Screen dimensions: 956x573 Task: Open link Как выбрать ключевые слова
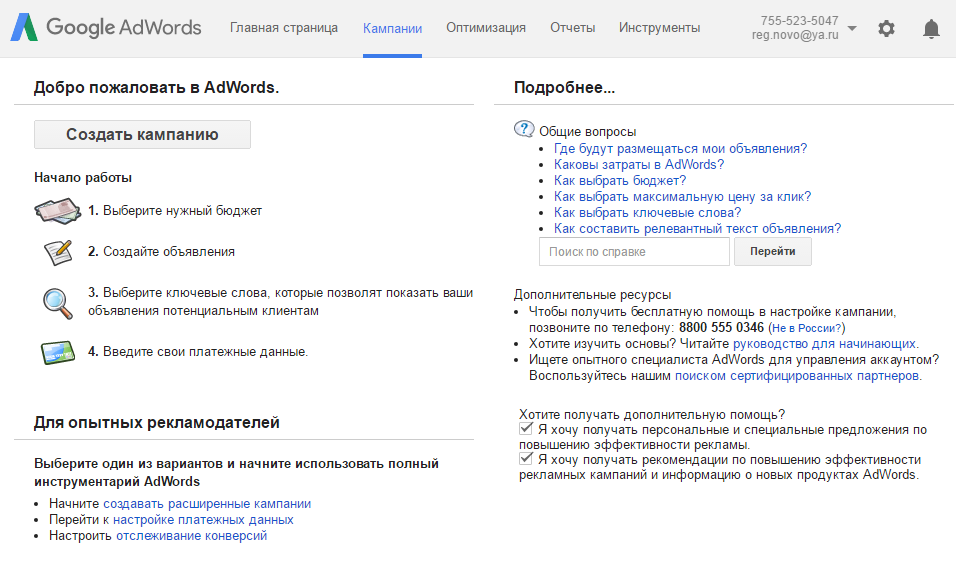647,212
